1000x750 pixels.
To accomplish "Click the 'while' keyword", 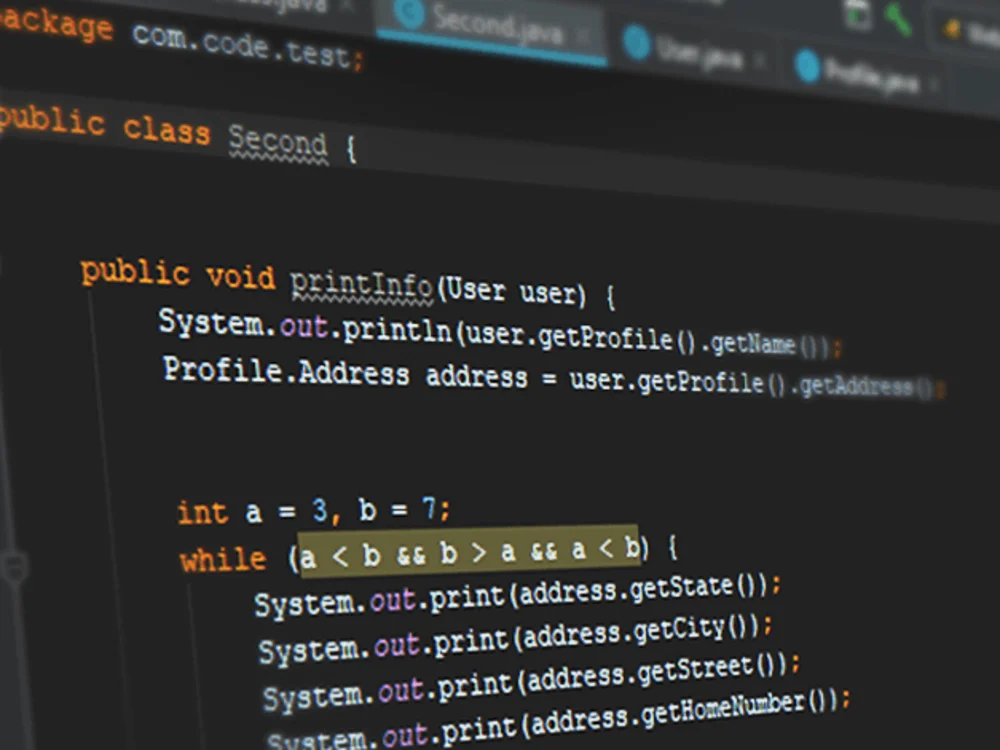I will [x=223, y=560].
